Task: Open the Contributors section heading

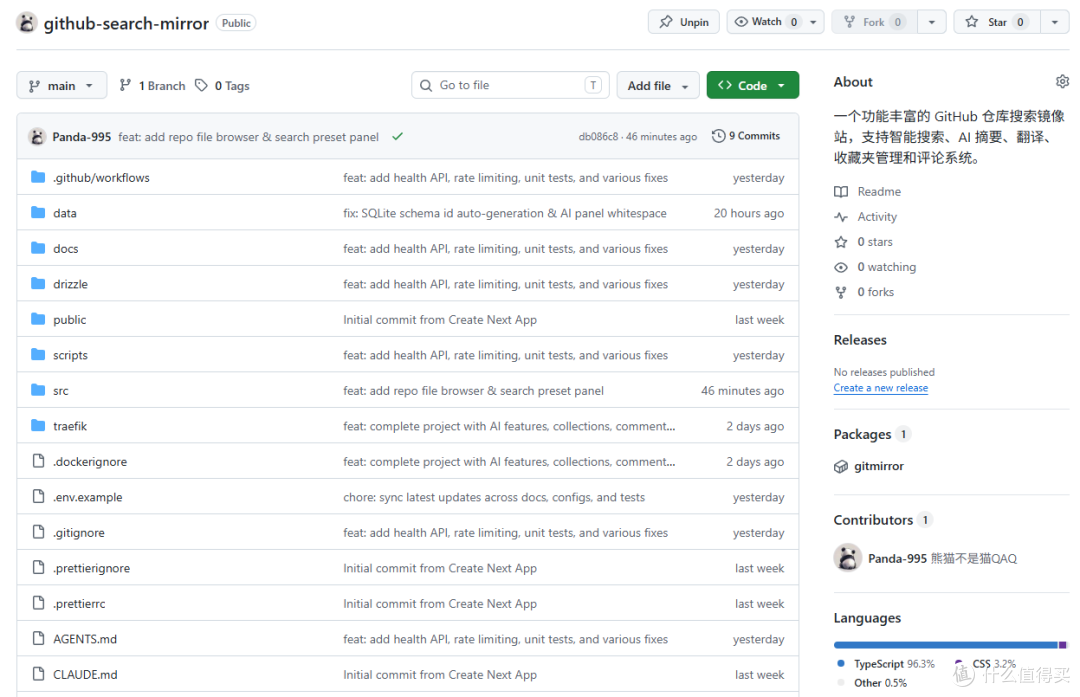Action: (873, 520)
